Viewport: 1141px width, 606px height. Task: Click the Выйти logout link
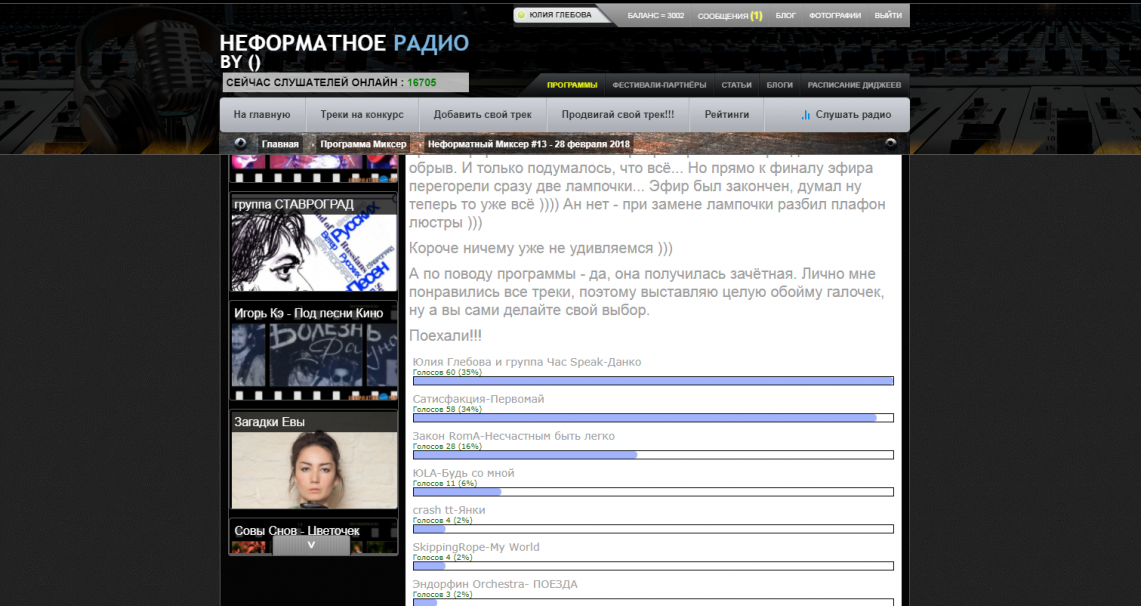pos(887,16)
